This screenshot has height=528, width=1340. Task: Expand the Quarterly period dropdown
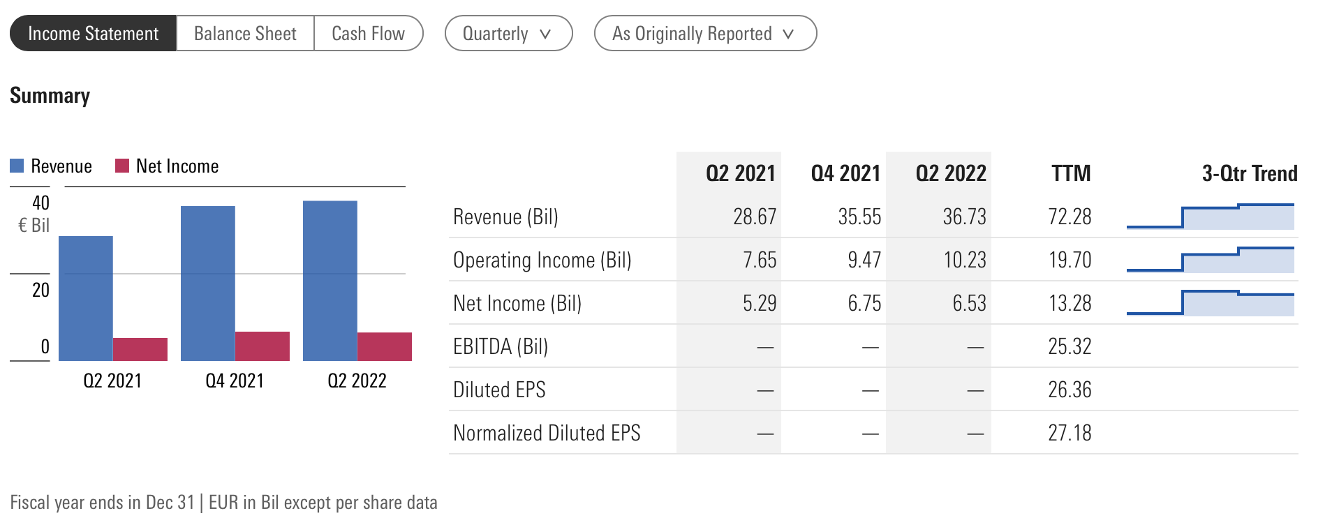[507, 33]
